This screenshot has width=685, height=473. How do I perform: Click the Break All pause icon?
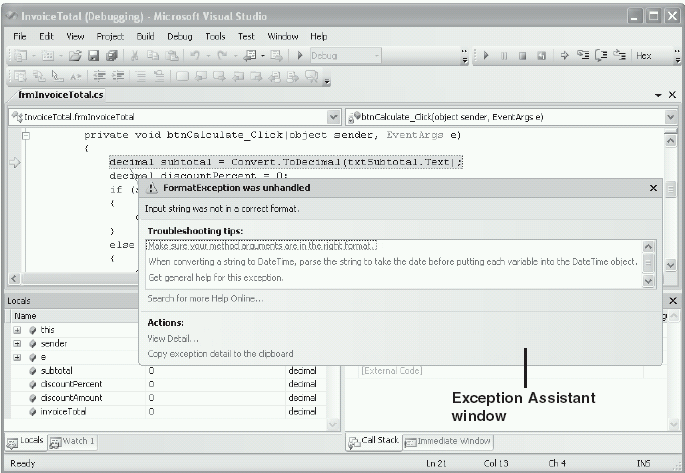(x=504, y=56)
